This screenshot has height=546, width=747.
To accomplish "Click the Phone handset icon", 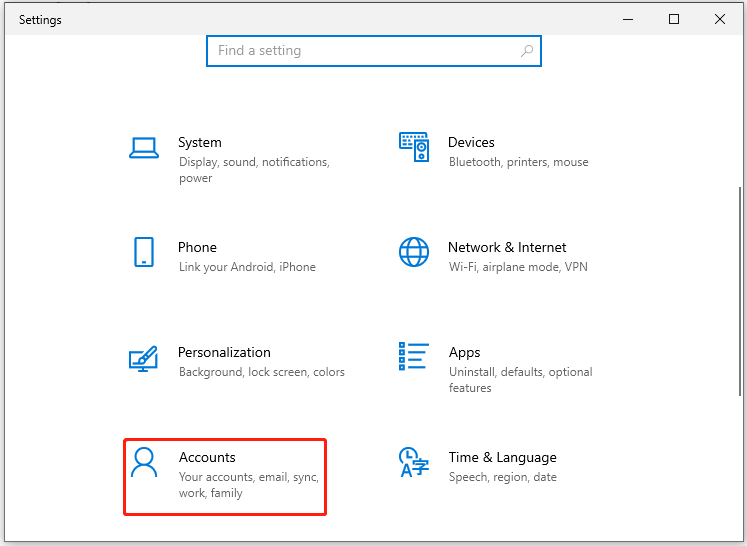I will click(x=144, y=252).
